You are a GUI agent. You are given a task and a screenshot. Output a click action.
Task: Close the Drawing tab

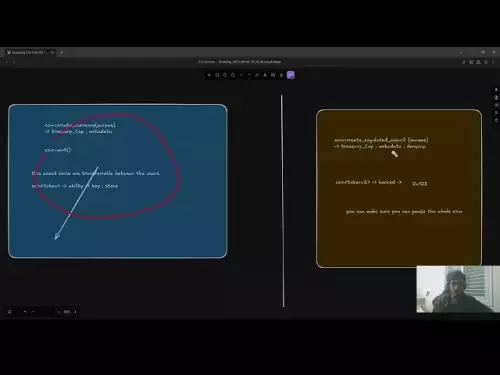tap(52, 53)
